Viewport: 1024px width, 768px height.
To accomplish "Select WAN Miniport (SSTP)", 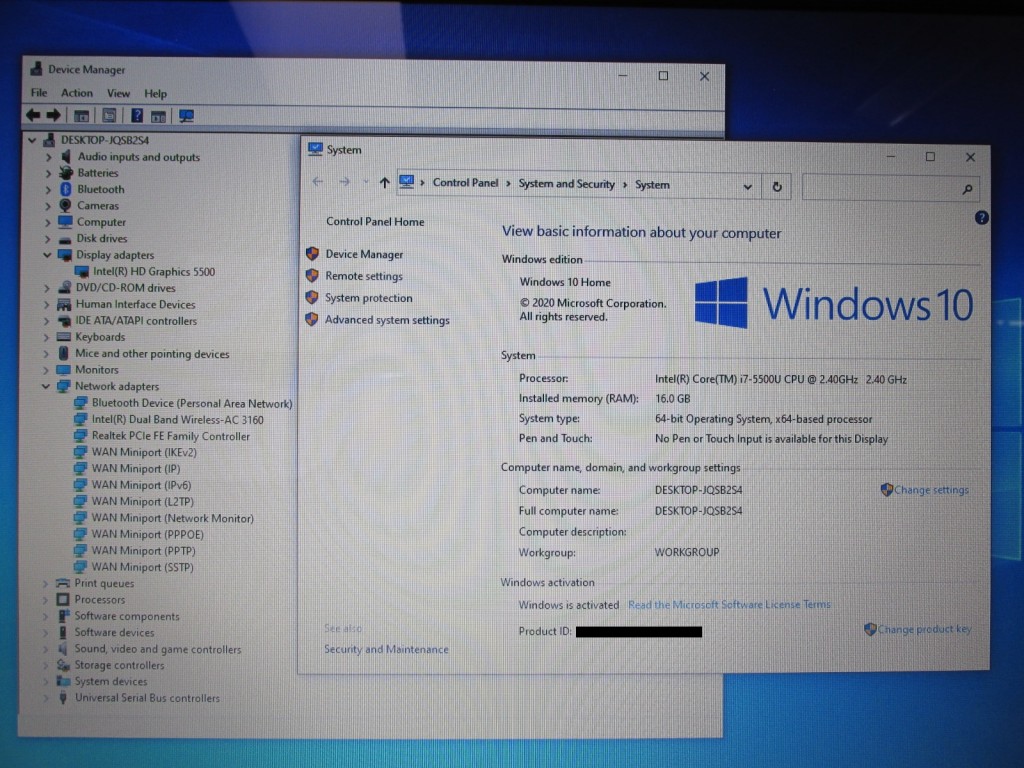I will click(x=142, y=567).
